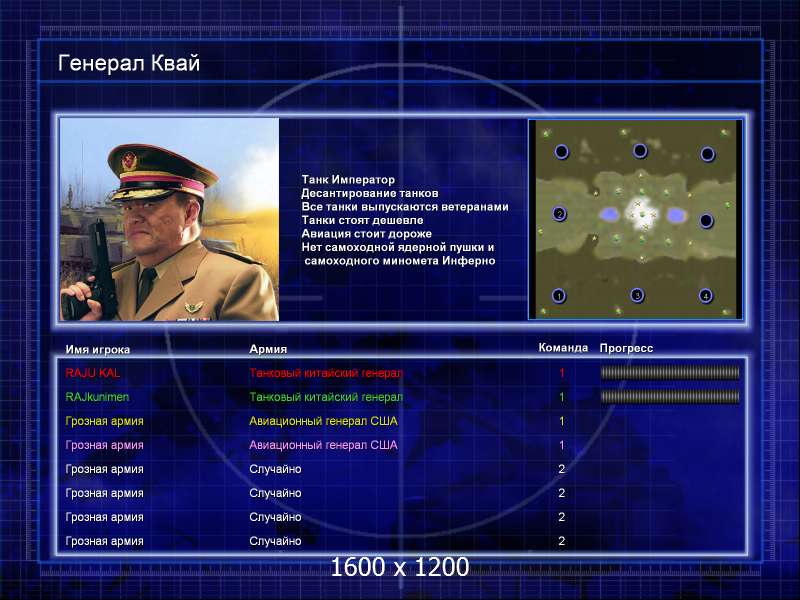
Task: Click the team number in RAJkunimen's row
Action: click(562, 397)
